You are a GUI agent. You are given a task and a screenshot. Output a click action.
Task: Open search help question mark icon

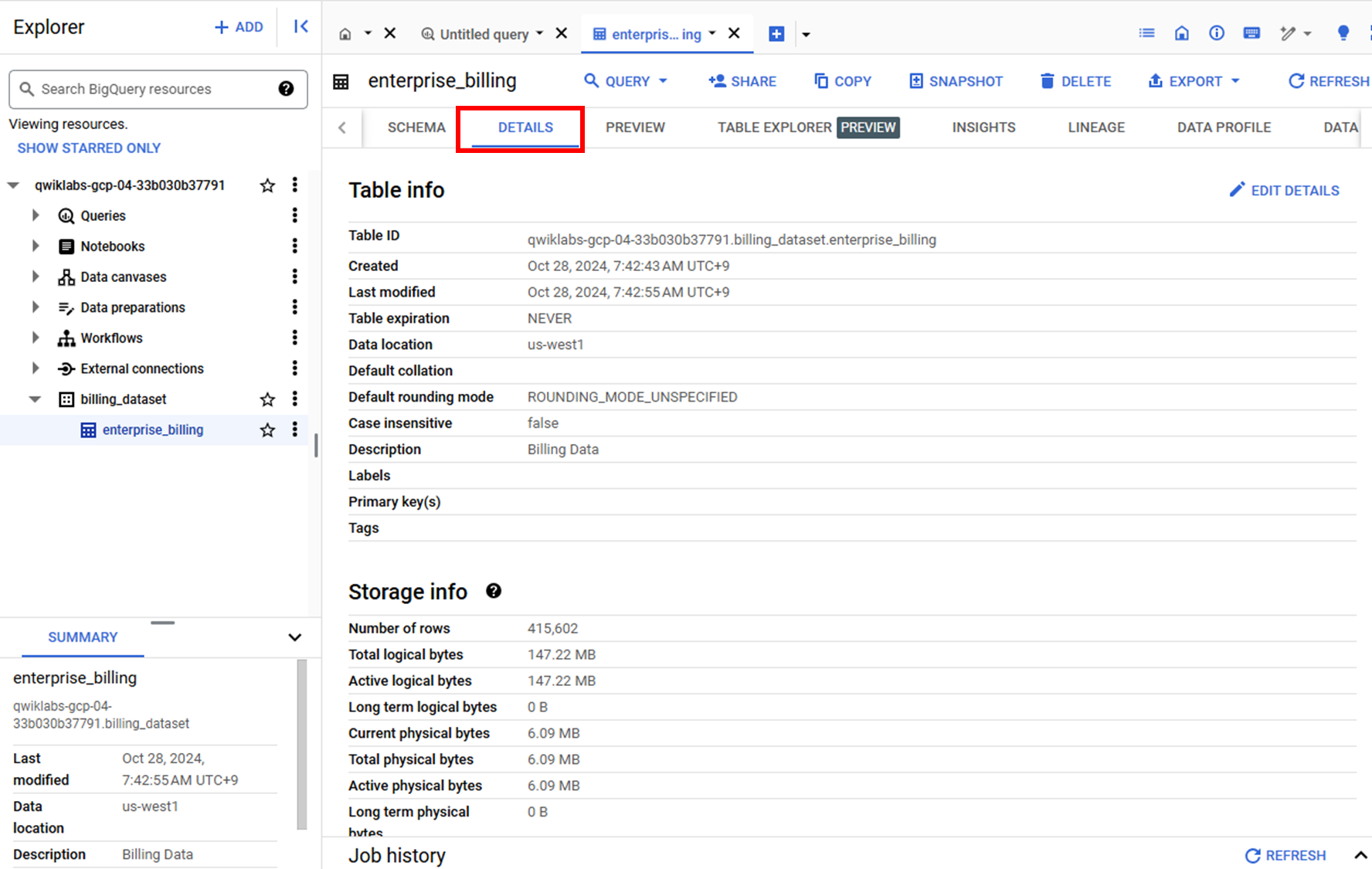[286, 89]
